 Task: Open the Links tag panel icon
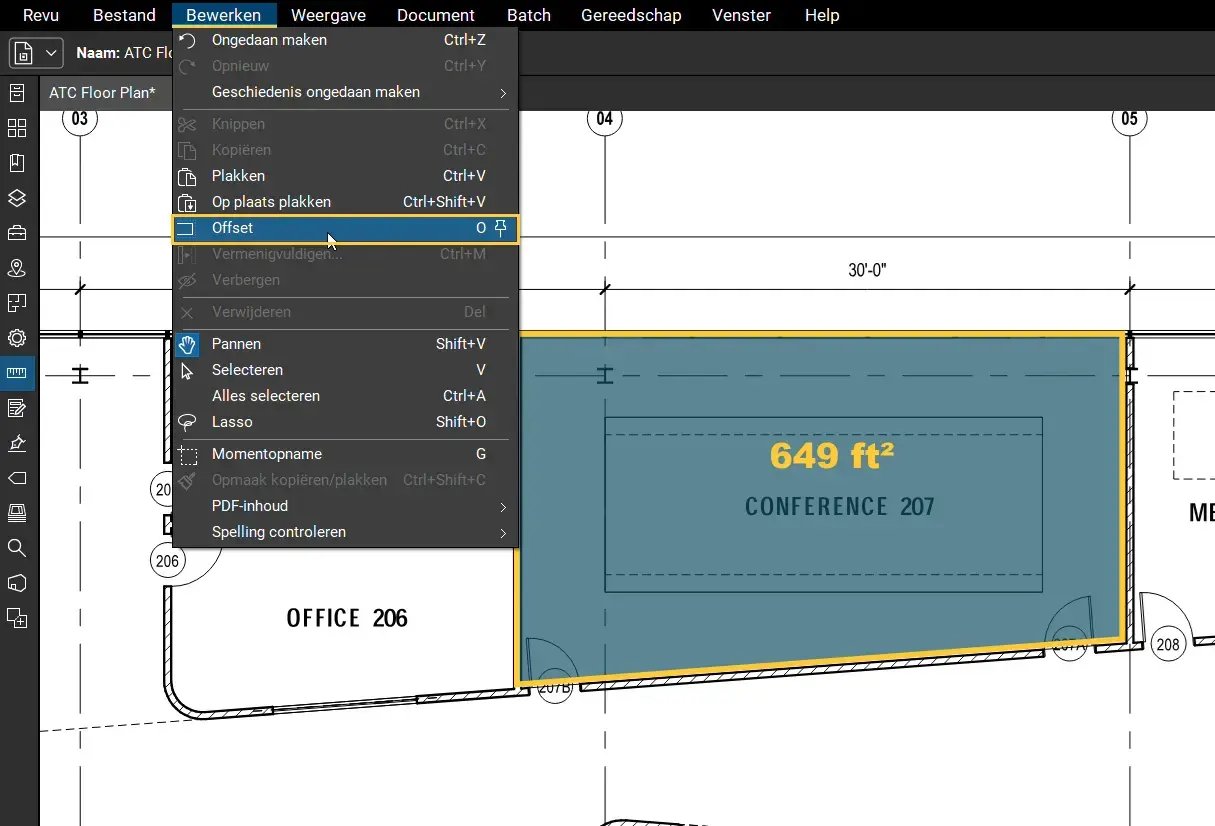pos(17,478)
